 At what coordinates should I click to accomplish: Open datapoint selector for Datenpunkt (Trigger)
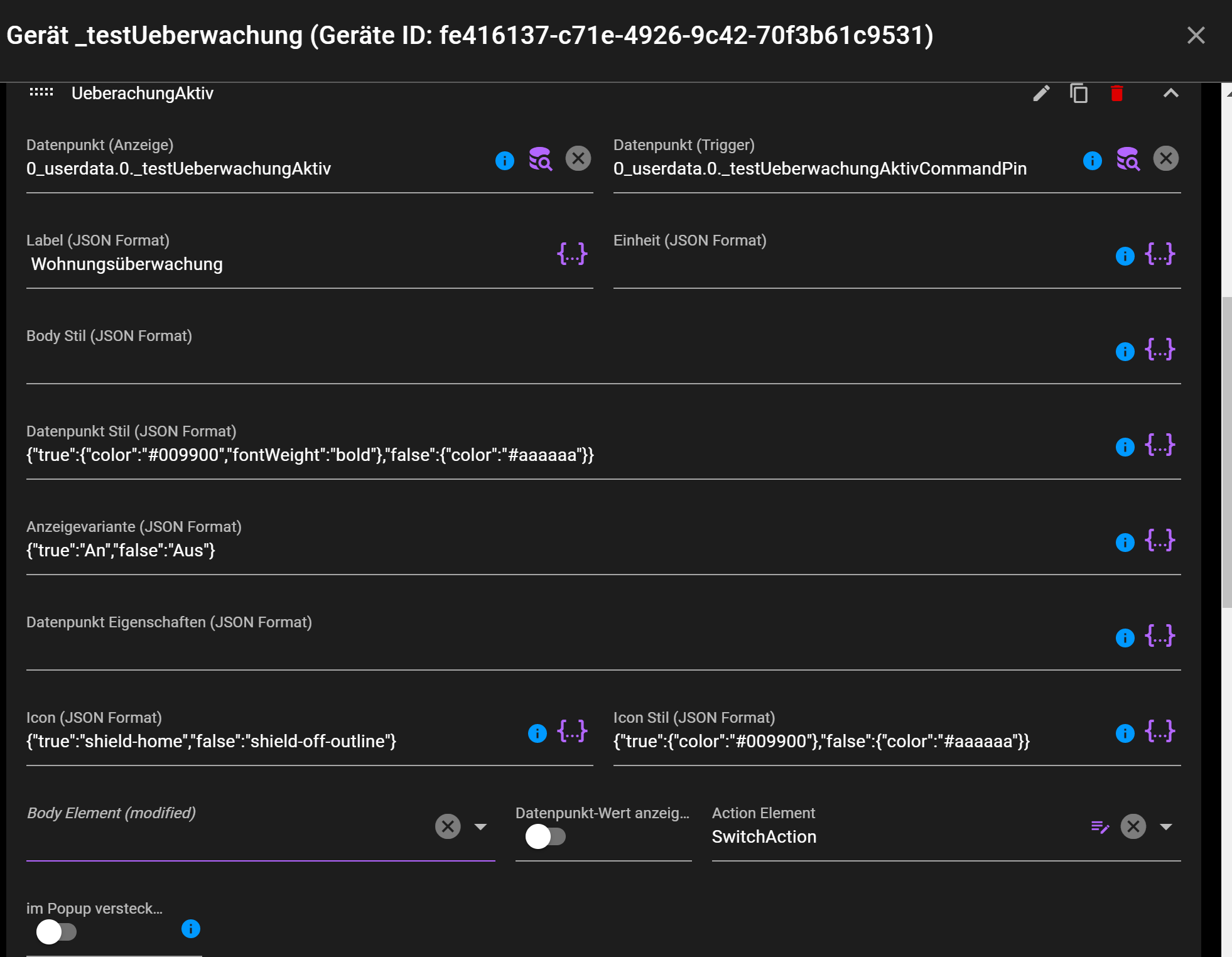(x=1128, y=159)
